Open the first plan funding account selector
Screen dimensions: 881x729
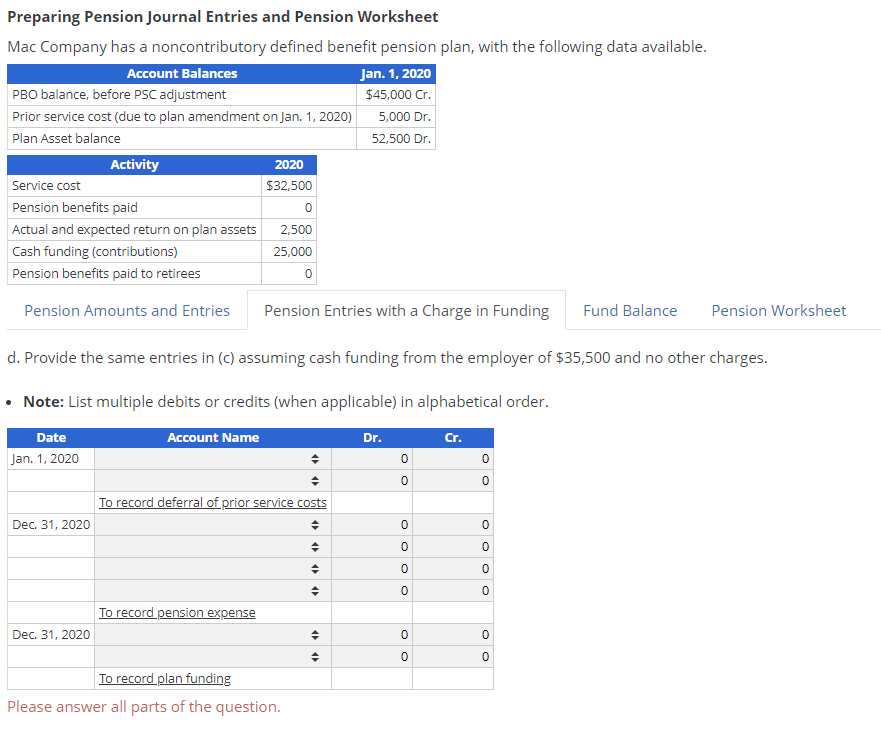pos(315,634)
